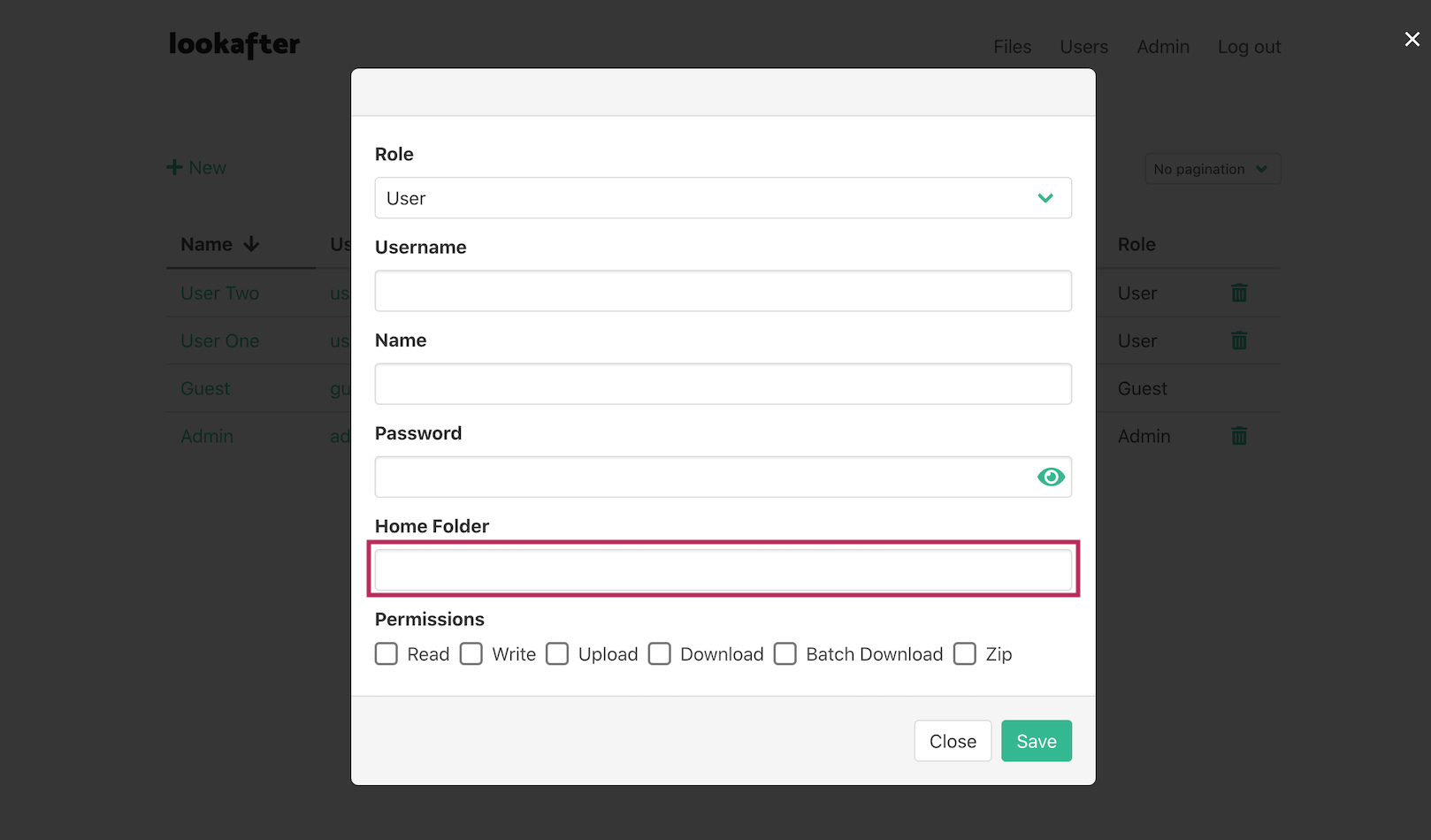The height and width of the screenshot is (840, 1431).
Task: Click trash icon in User One row
Action: (1238, 340)
